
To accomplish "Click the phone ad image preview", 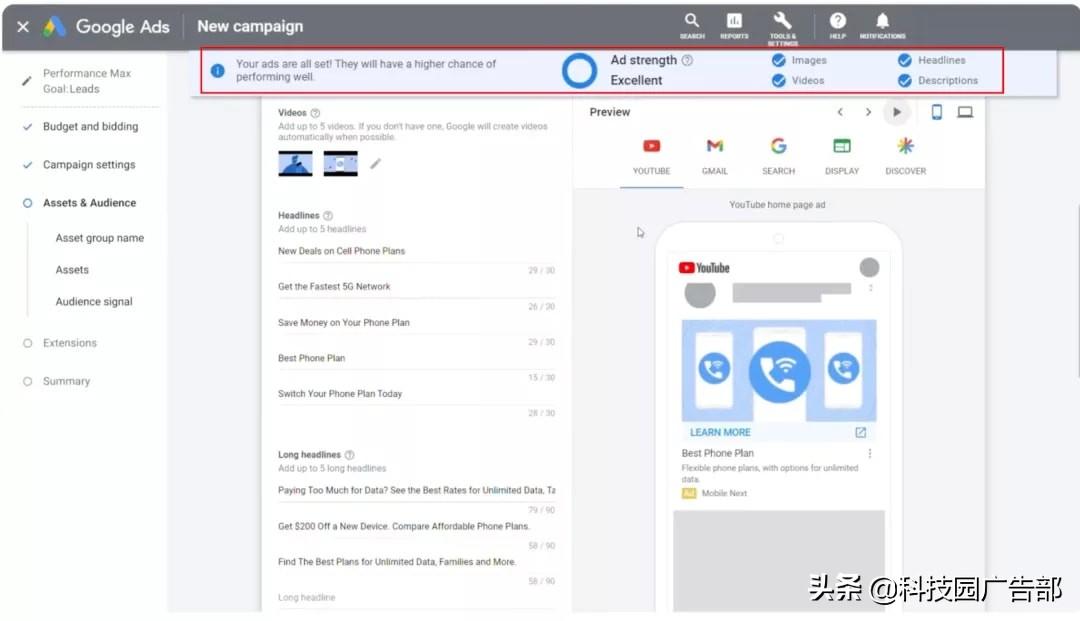I will click(779, 370).
